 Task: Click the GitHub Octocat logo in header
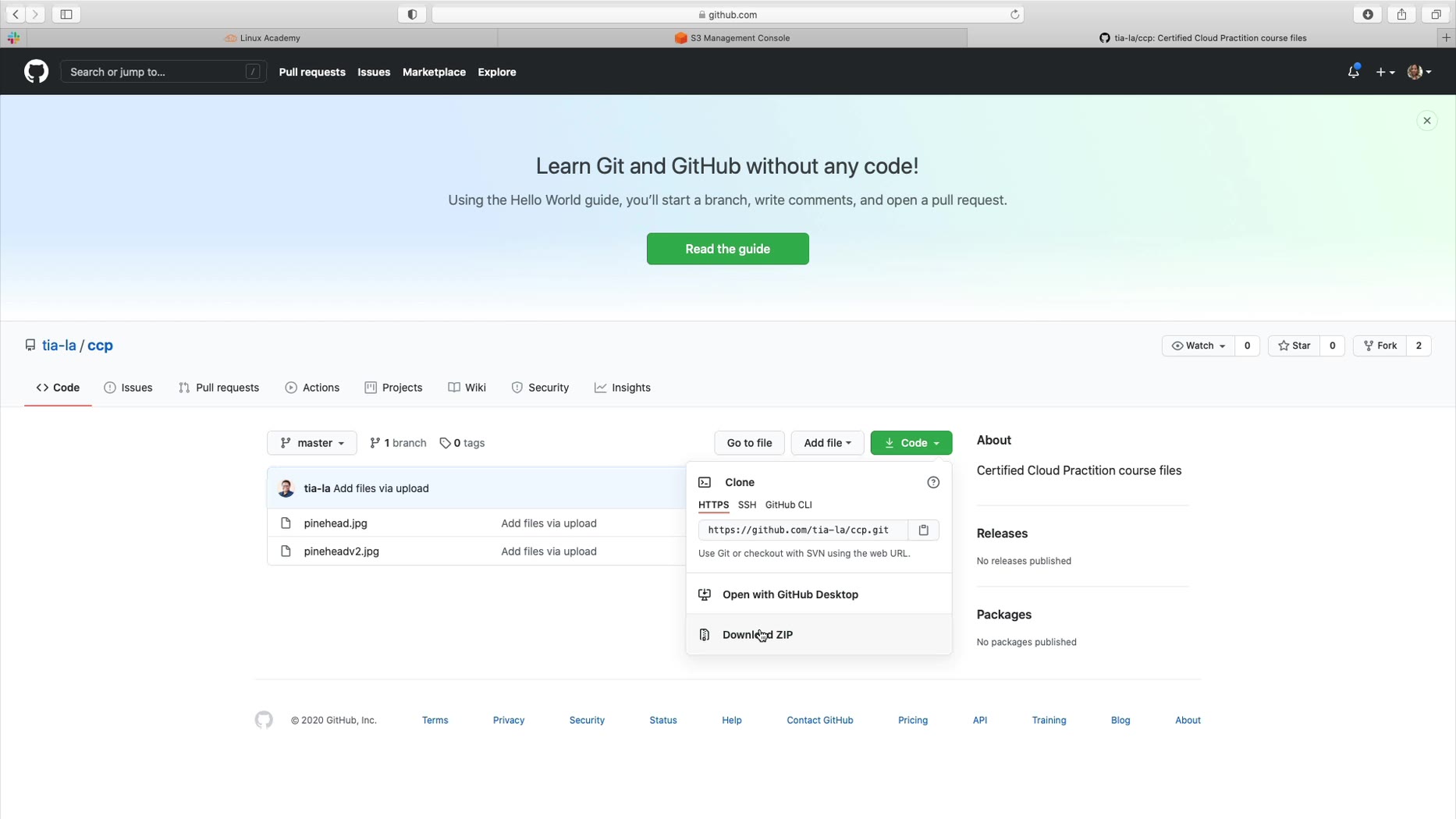tap(36, 72)
